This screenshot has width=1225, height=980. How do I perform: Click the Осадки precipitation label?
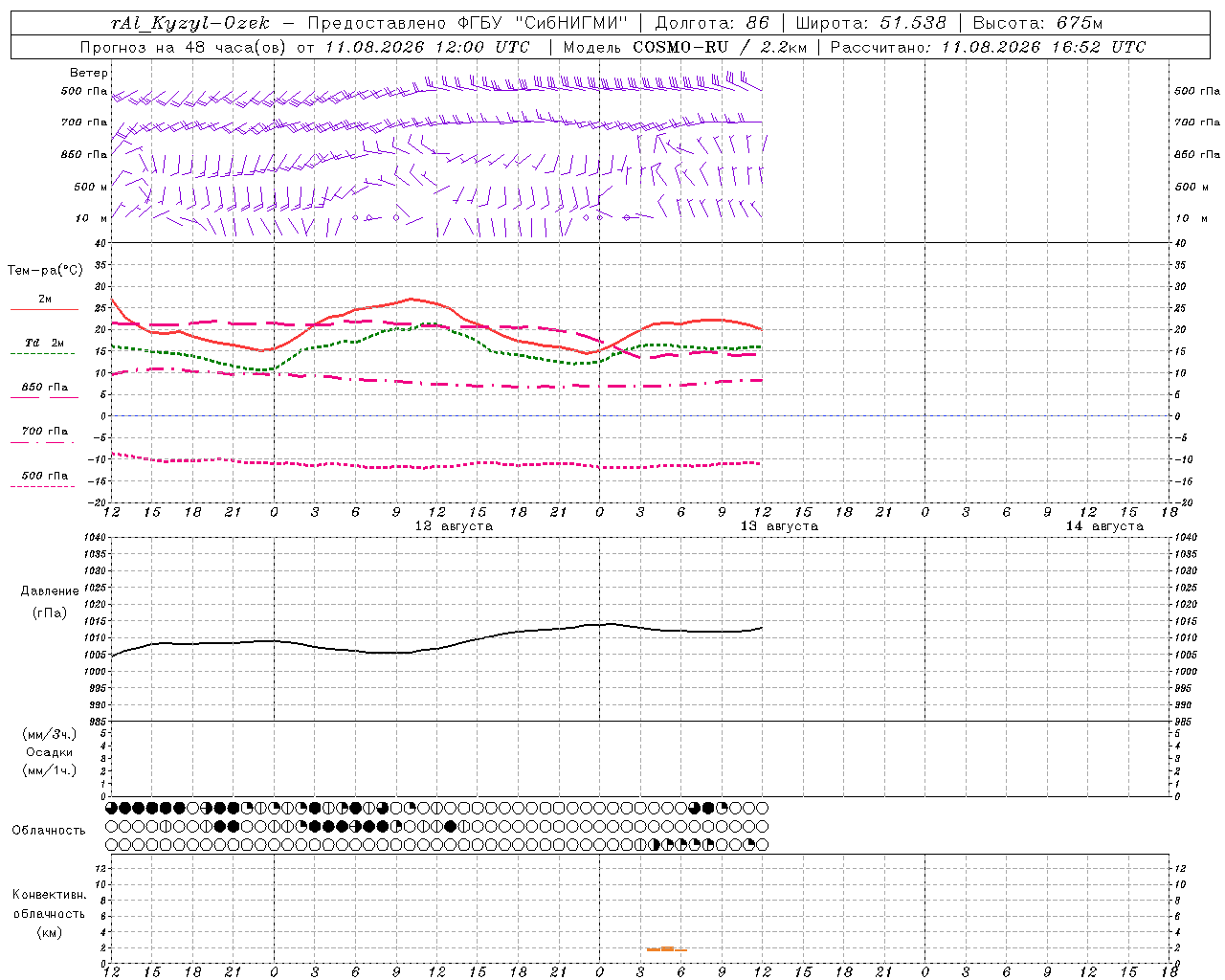coord(50,752)
